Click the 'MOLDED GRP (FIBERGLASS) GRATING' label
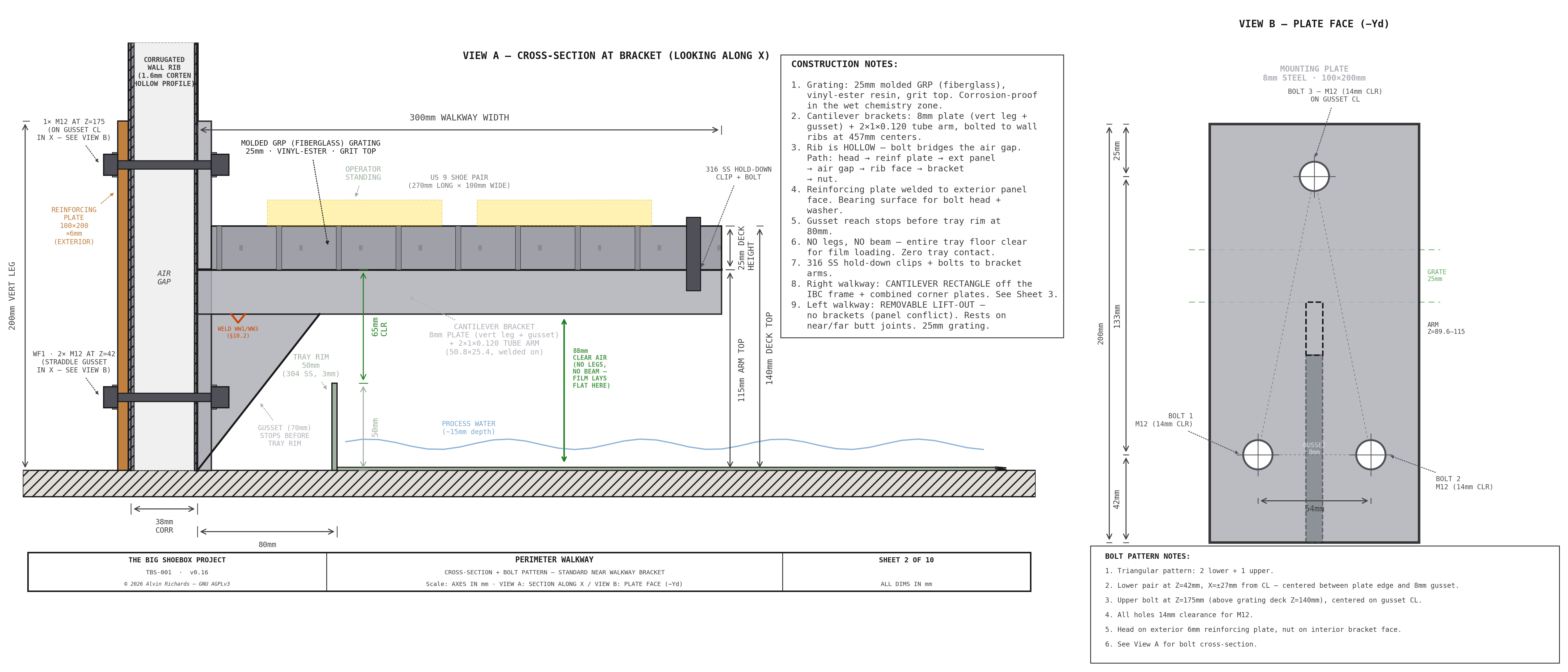1568x672 pixels. [x=310, y=147]
